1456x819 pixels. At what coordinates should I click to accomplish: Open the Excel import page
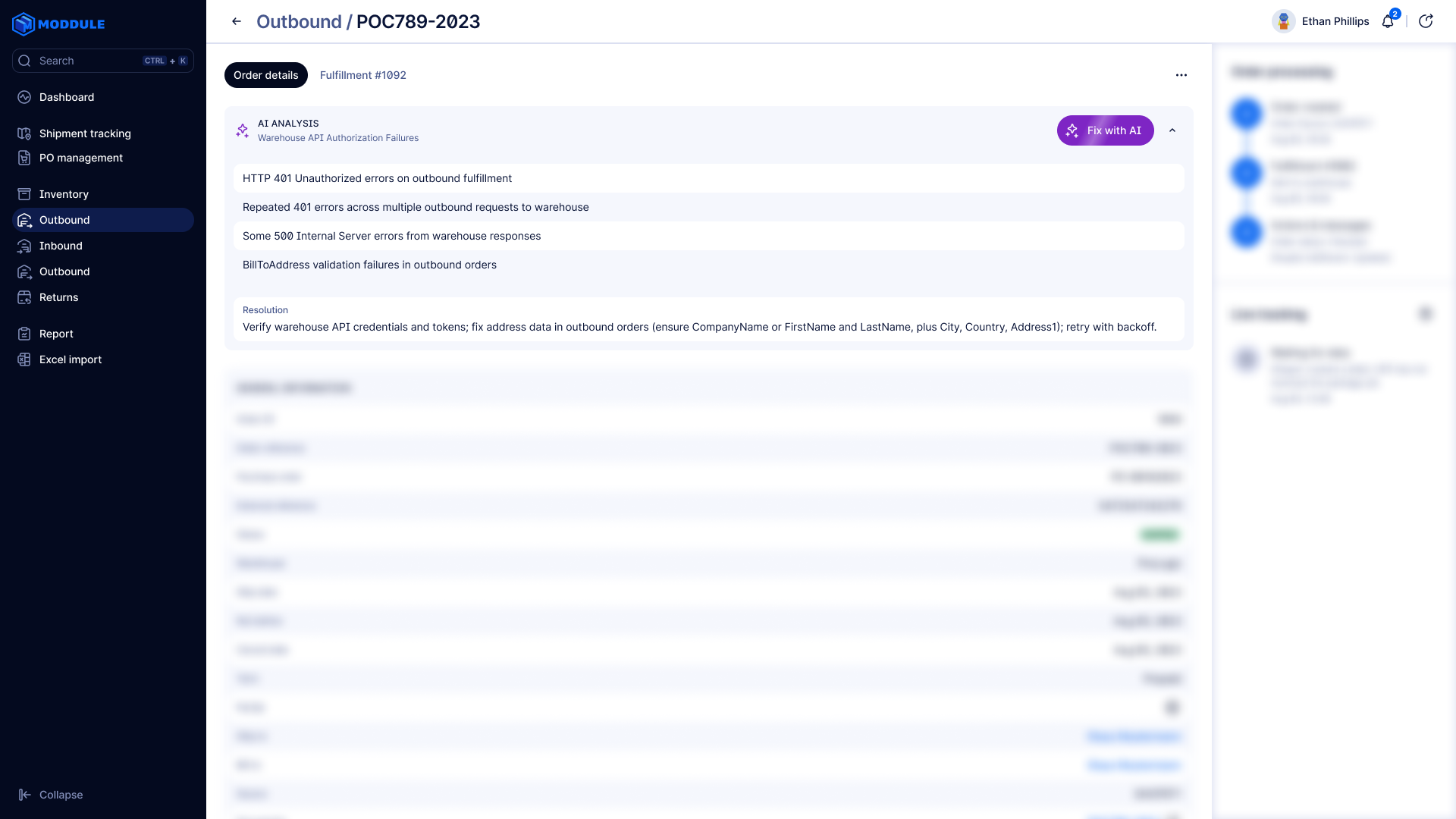(x=70, y=359)
